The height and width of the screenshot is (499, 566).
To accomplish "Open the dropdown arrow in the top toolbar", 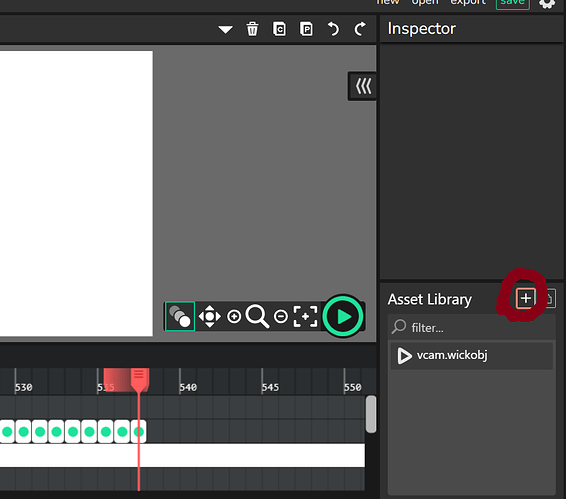I will point(225,29).
